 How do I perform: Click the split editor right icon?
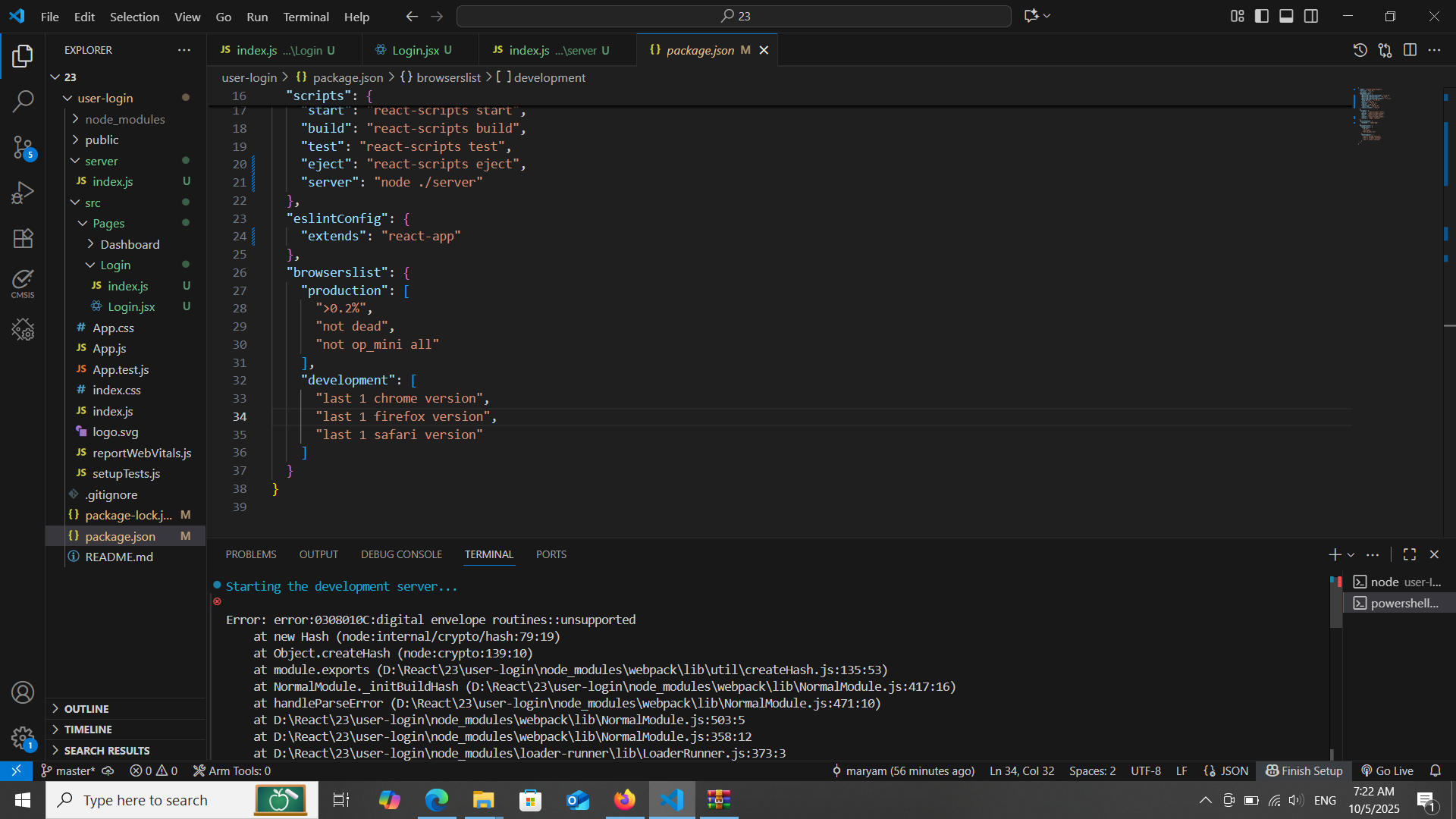tap(1410, 50)
